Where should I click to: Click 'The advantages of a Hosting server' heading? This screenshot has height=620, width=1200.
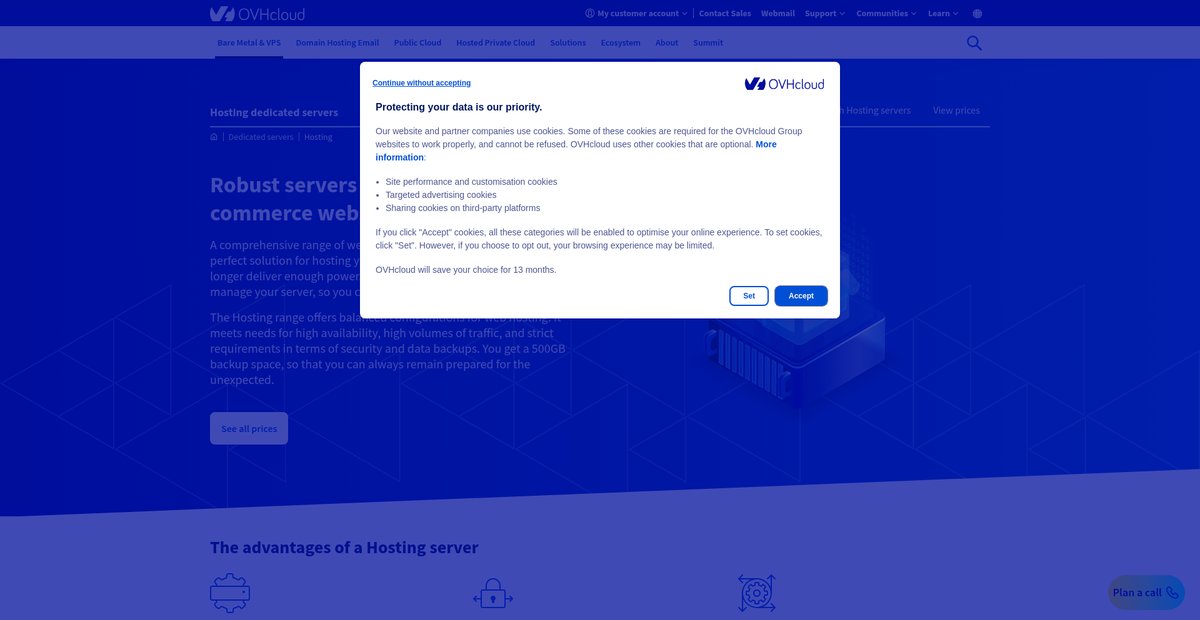pyautogui.click(x=344, y=548)
